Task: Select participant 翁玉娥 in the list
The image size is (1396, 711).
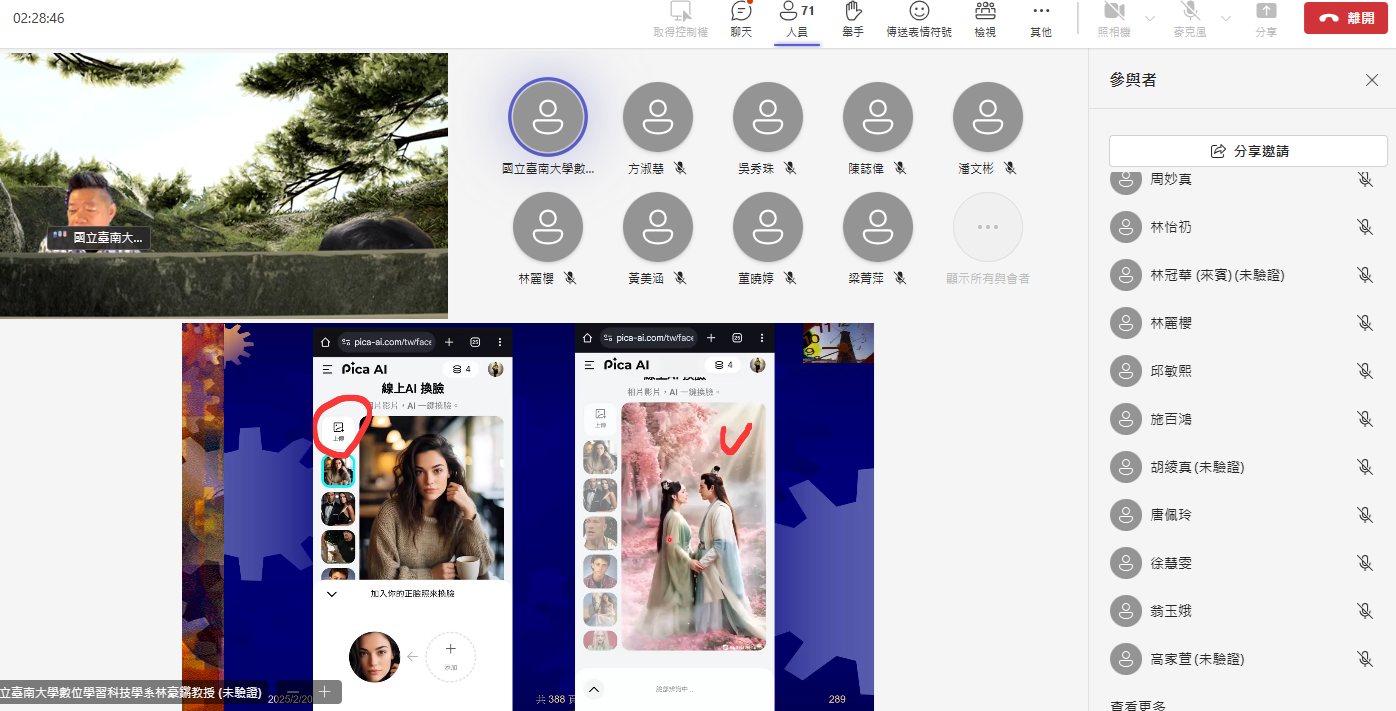Action: pos(1242,611)
